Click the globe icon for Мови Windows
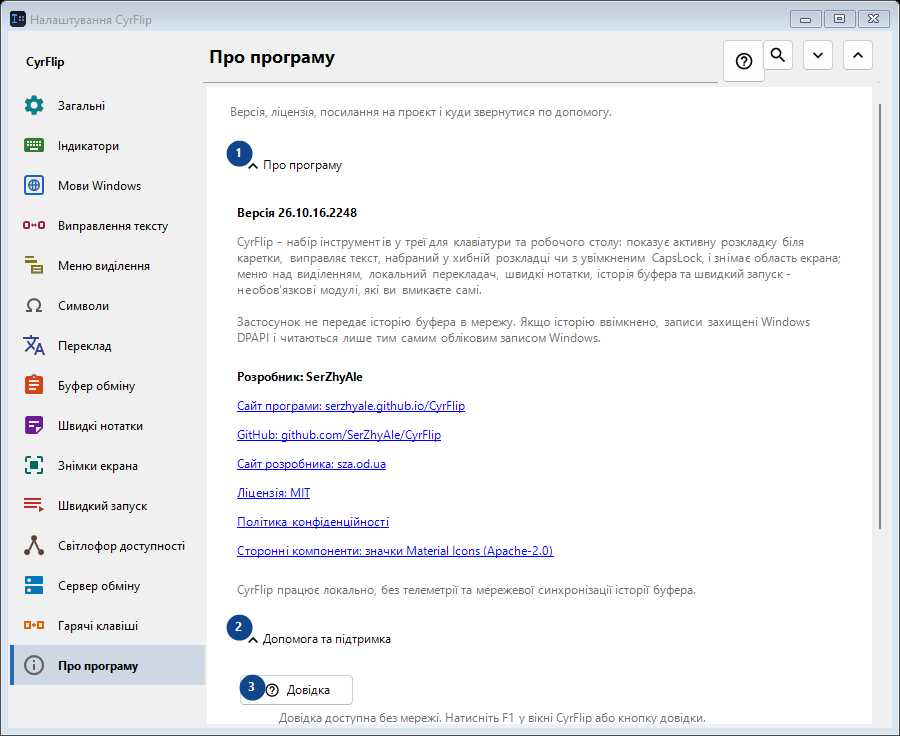 pos(34,185)
